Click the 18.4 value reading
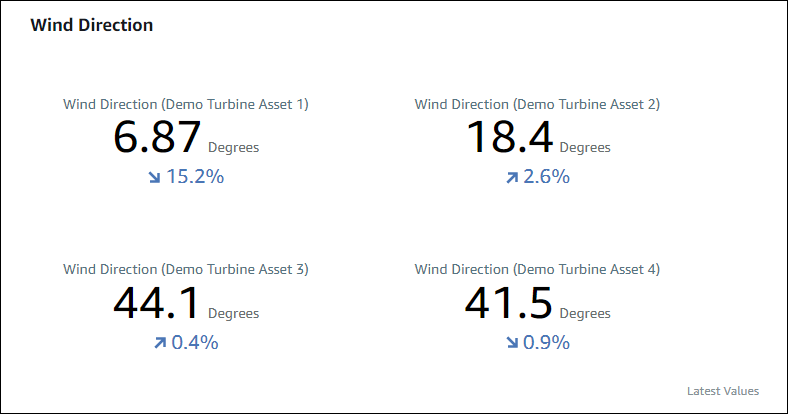Image resolution: width=788 pixels, height=414 pixels. (x=510, y=138)
